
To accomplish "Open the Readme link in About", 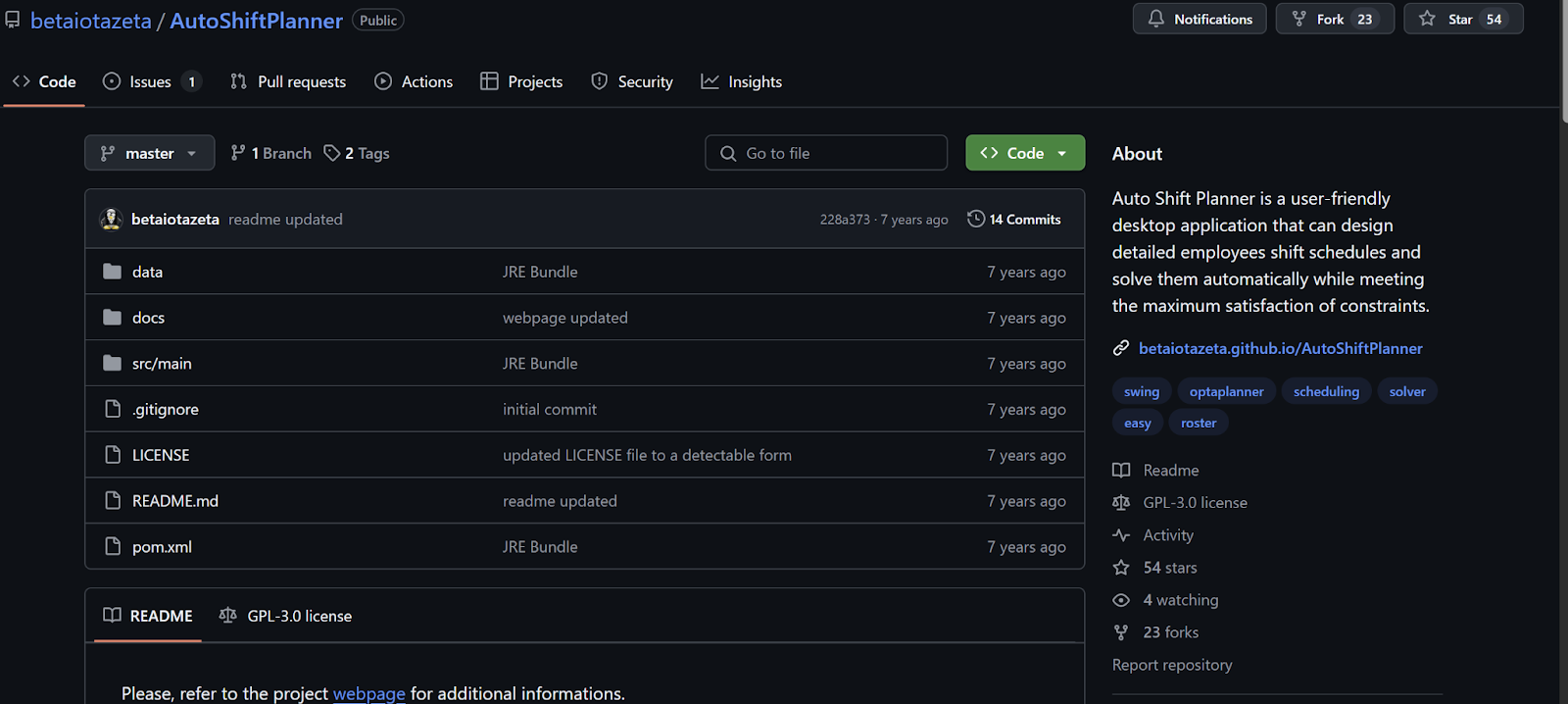I will [x=1171, y=471].
